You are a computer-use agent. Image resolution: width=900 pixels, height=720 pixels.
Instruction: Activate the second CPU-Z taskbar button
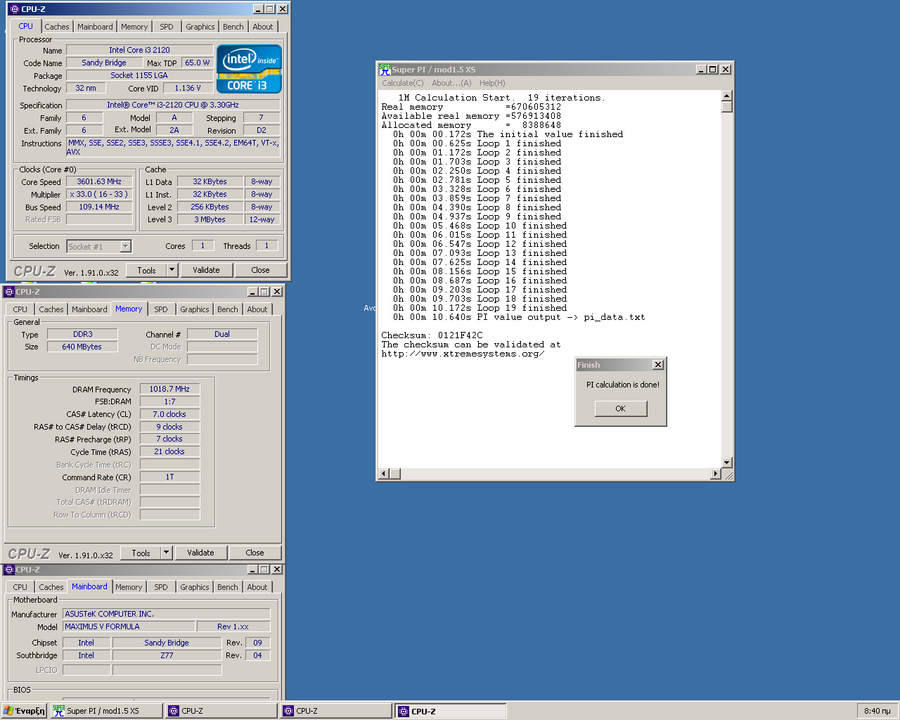click(x=335, y=711)
